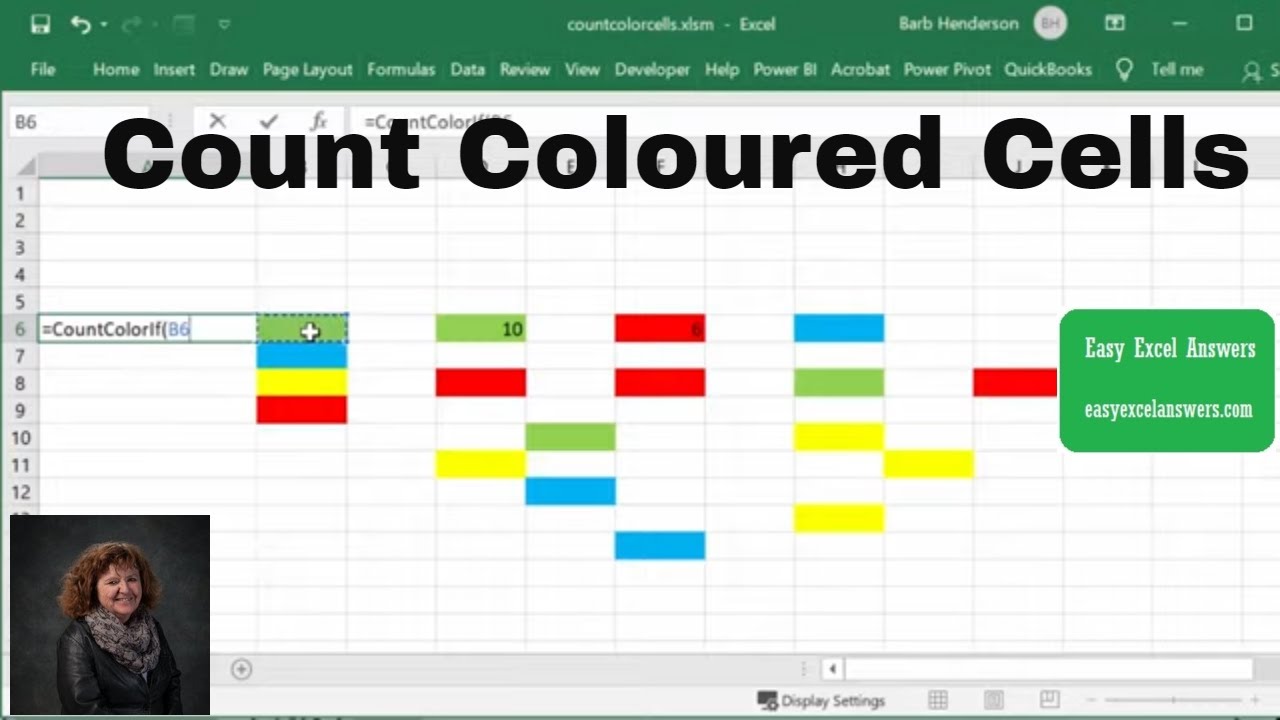The width and height of the screenshot is (1280, 720).
Task: Switch to the Insert ribbon tab
Action: click(x=174, y=69)
